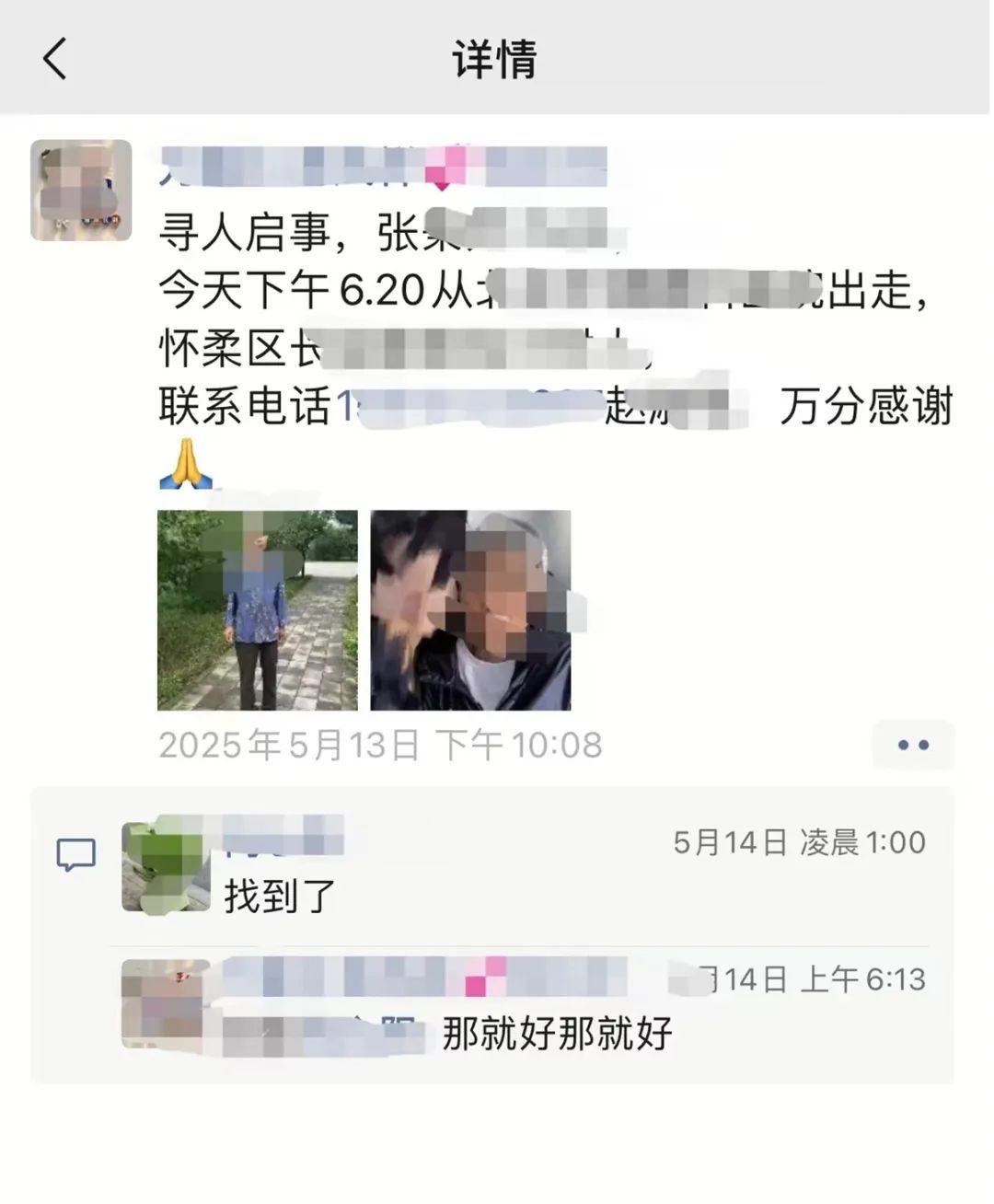Viewport: 994px width, 1204px height.
Task: Open avatar beside 那就好那就好 reply
Action: (167, 1003)
